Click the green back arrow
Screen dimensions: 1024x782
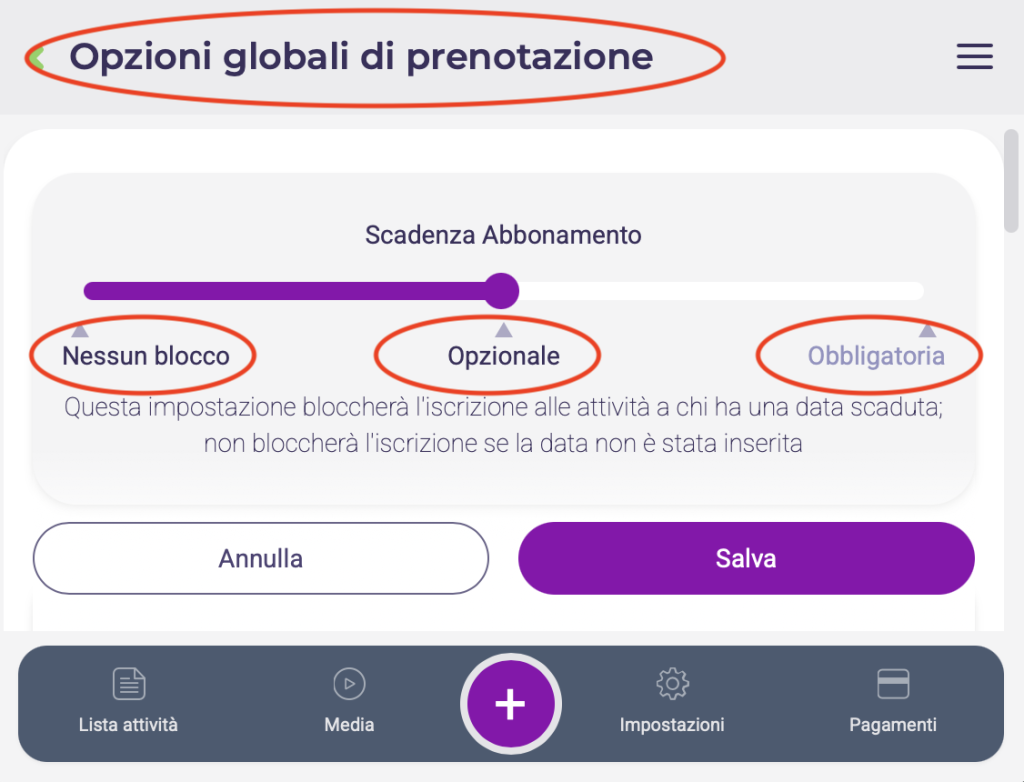point(36,58)
